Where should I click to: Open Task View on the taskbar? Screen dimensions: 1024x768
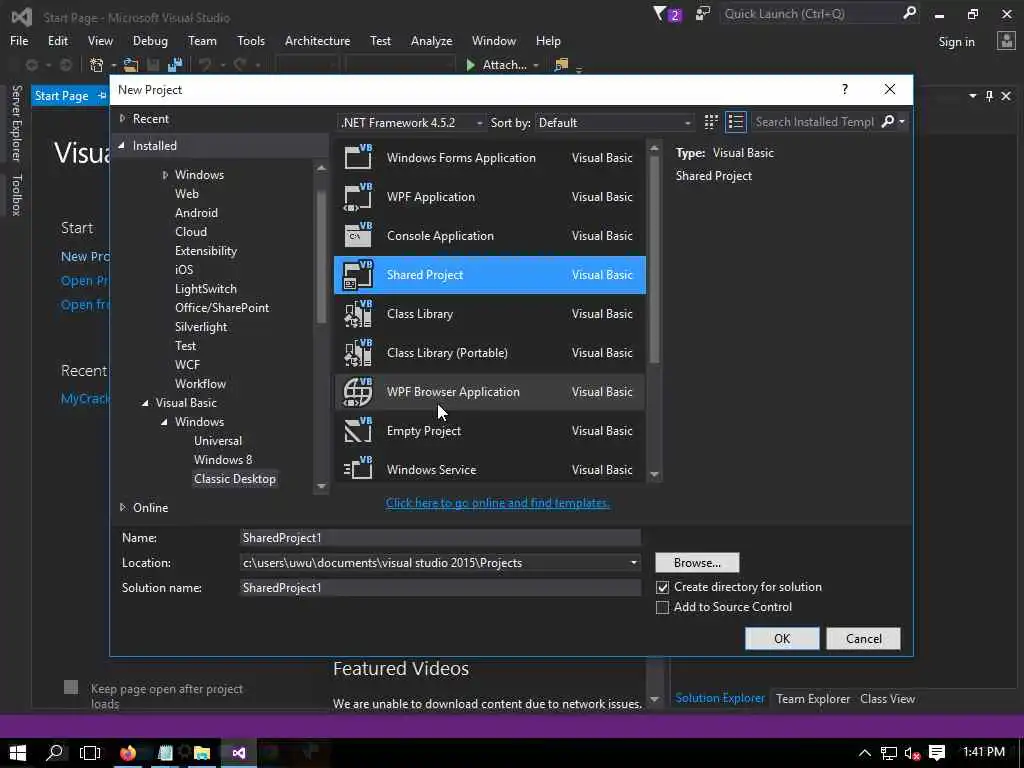coord(90,753)
